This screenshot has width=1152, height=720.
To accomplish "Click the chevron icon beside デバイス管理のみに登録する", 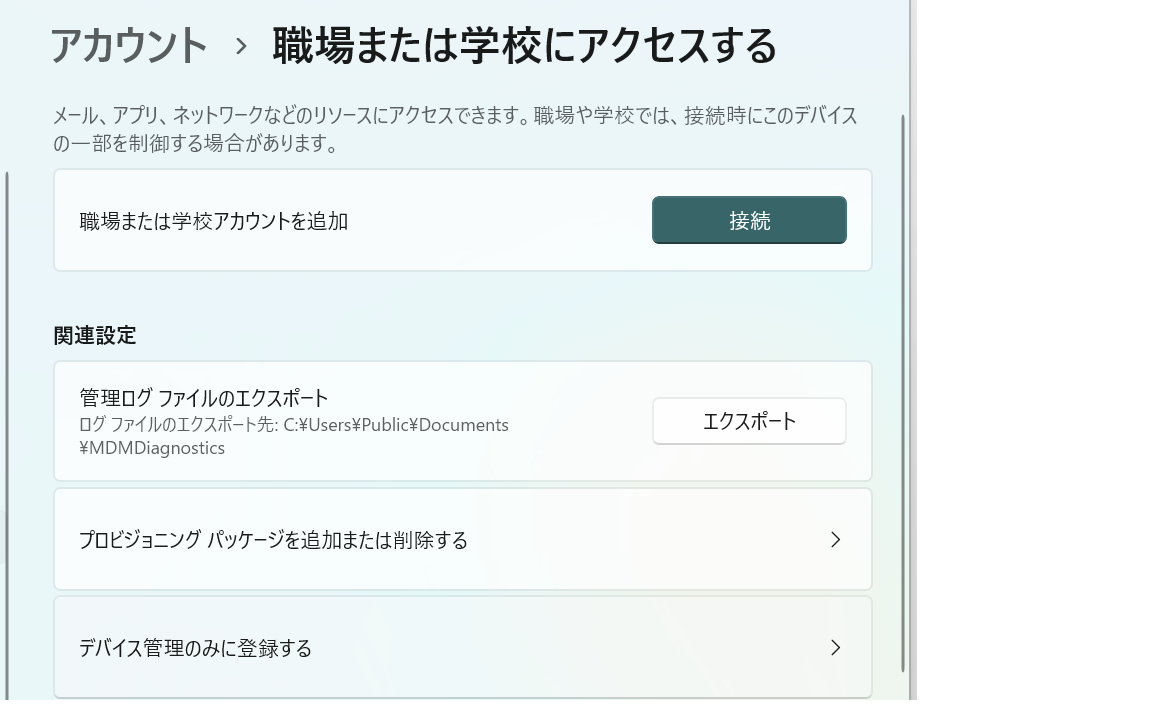I will tap(835, 648).
